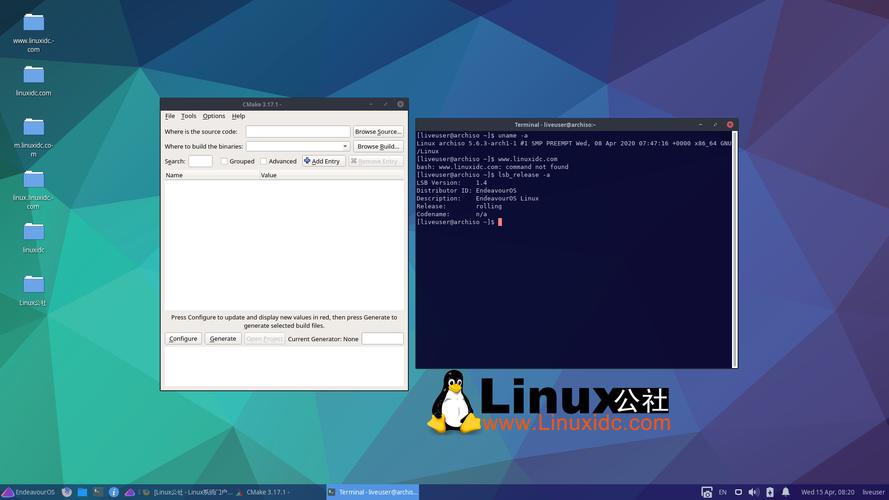Image resolution: width=889 pixels, height=500 pixels.
Task: Click the CMake window title bar
Action: pyautogui.click(x=262, y=104)
